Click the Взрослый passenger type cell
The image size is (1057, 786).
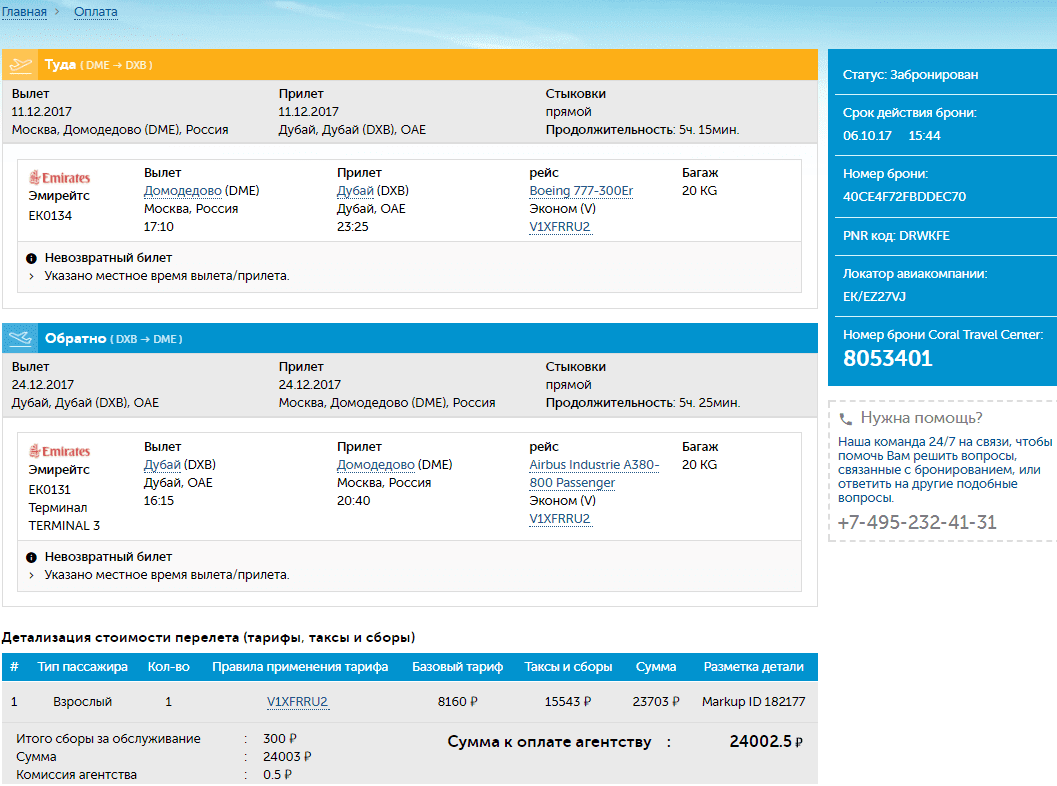[x=82, y=702]
